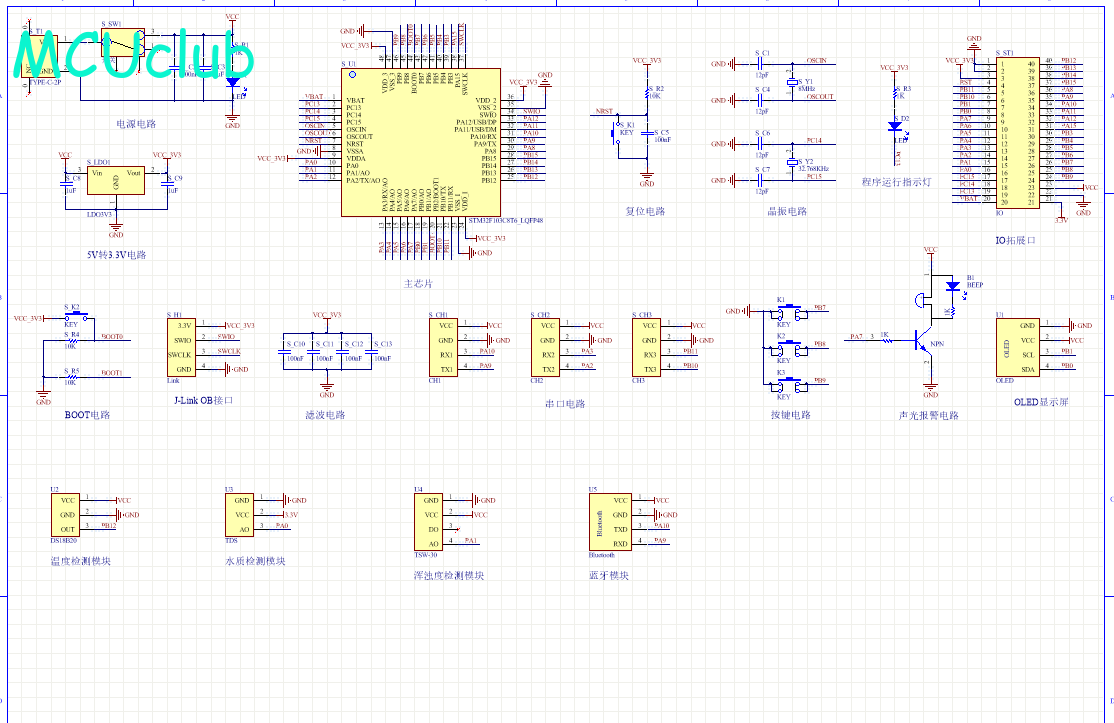Click the 声光报警电路 caption
The height and width of the screenshot is (723, 1114).
[928, 415]
